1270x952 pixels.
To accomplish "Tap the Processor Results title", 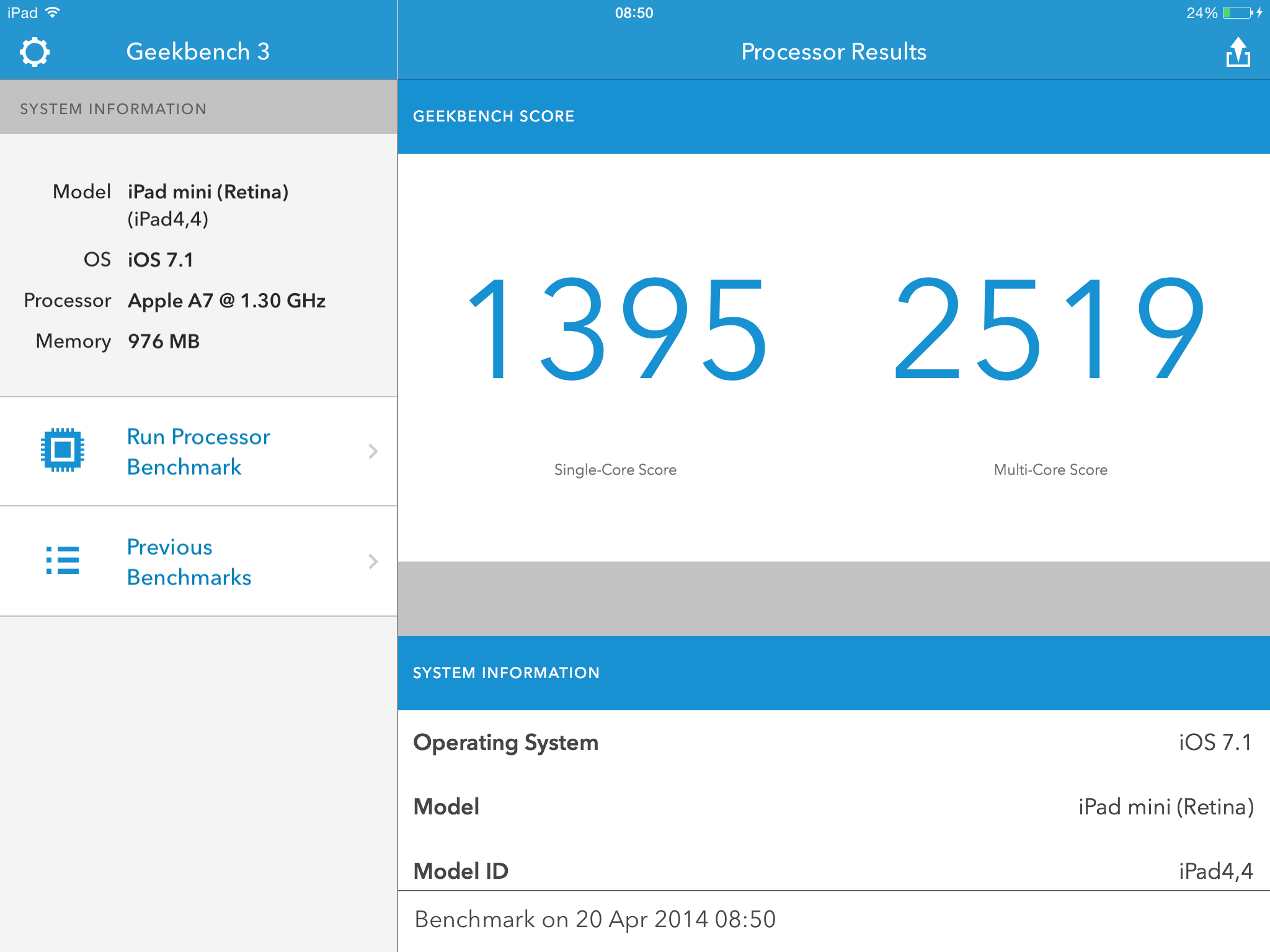I will click(x=833, y=52).
